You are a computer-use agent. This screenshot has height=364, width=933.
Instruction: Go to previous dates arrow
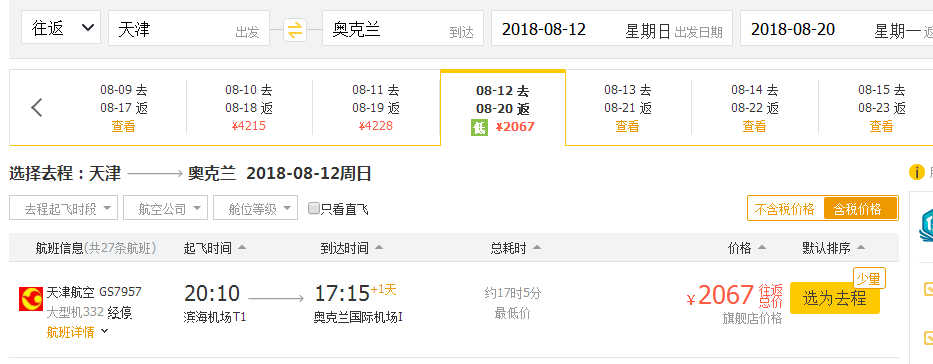(x=37, y=108)
